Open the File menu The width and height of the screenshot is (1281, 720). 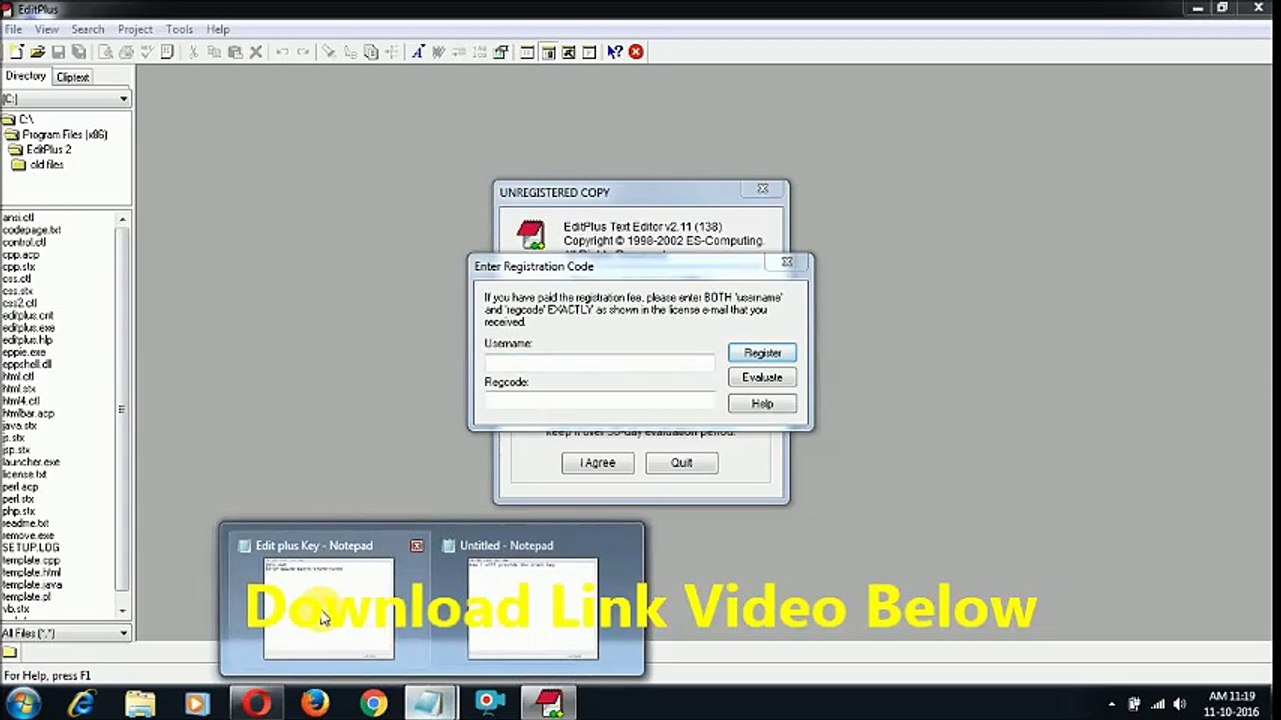(x=13, y=29)
